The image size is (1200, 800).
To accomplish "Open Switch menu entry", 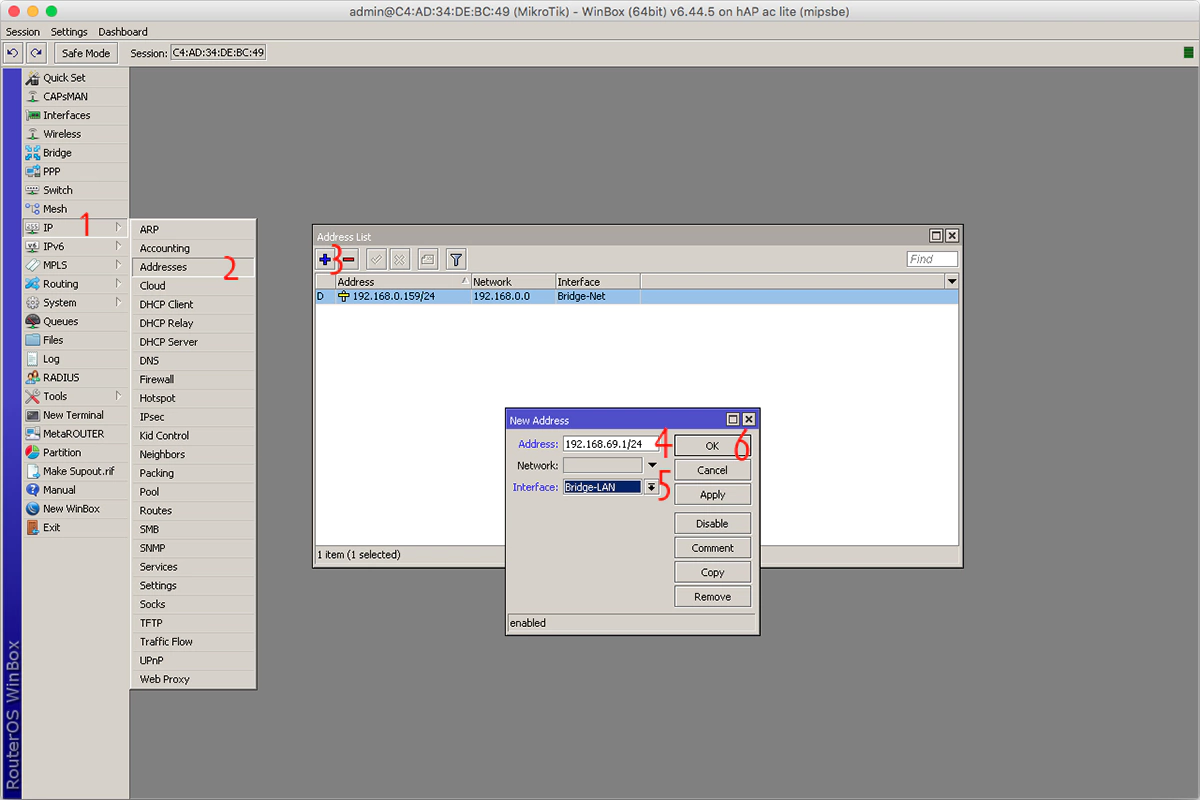I will click(76, 190).
